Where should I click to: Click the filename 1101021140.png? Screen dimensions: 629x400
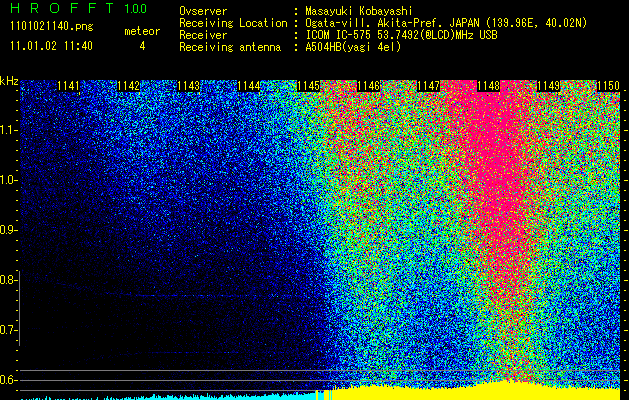[x=52, y=27]
